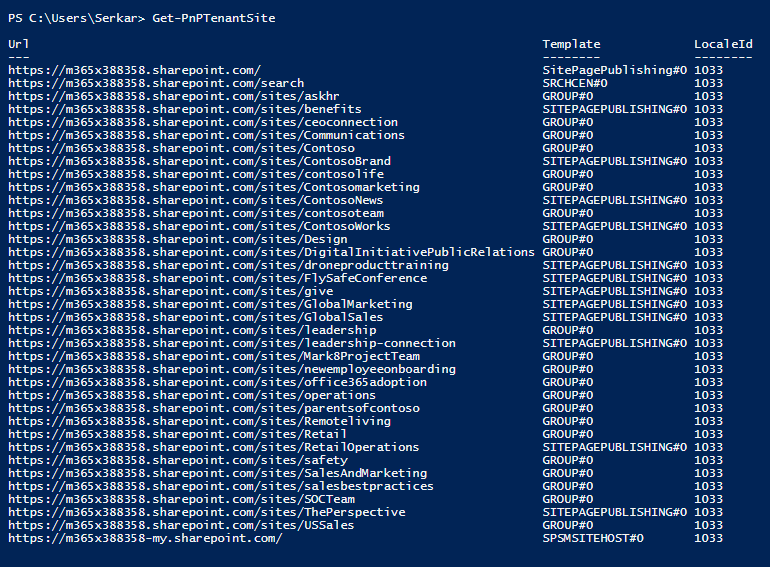Open the sites/FlySafeConference URL
The image size is (770, 567).
click(x=216, y=278)
